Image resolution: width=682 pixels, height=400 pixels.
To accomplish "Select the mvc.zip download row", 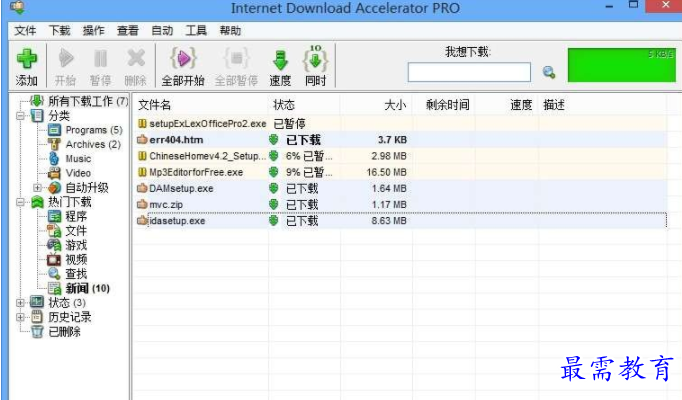I will click(400, 204).
